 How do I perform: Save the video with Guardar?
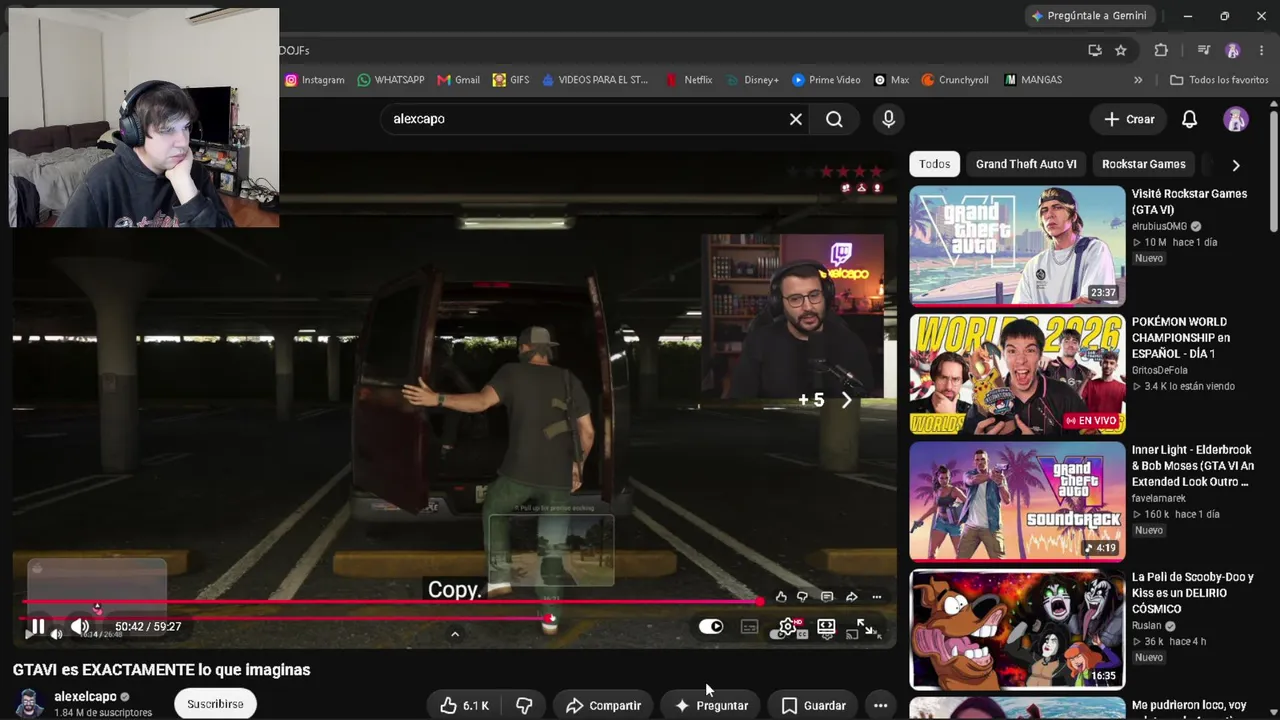point(813,705)
